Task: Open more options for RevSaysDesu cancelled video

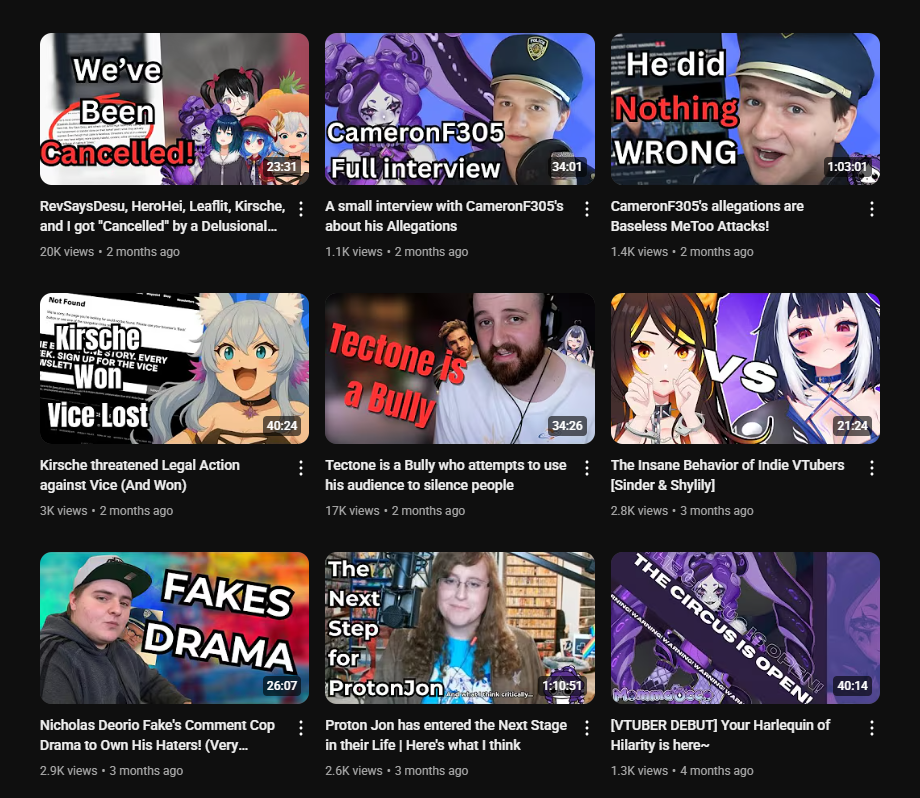Action: [x=300, y=209]
